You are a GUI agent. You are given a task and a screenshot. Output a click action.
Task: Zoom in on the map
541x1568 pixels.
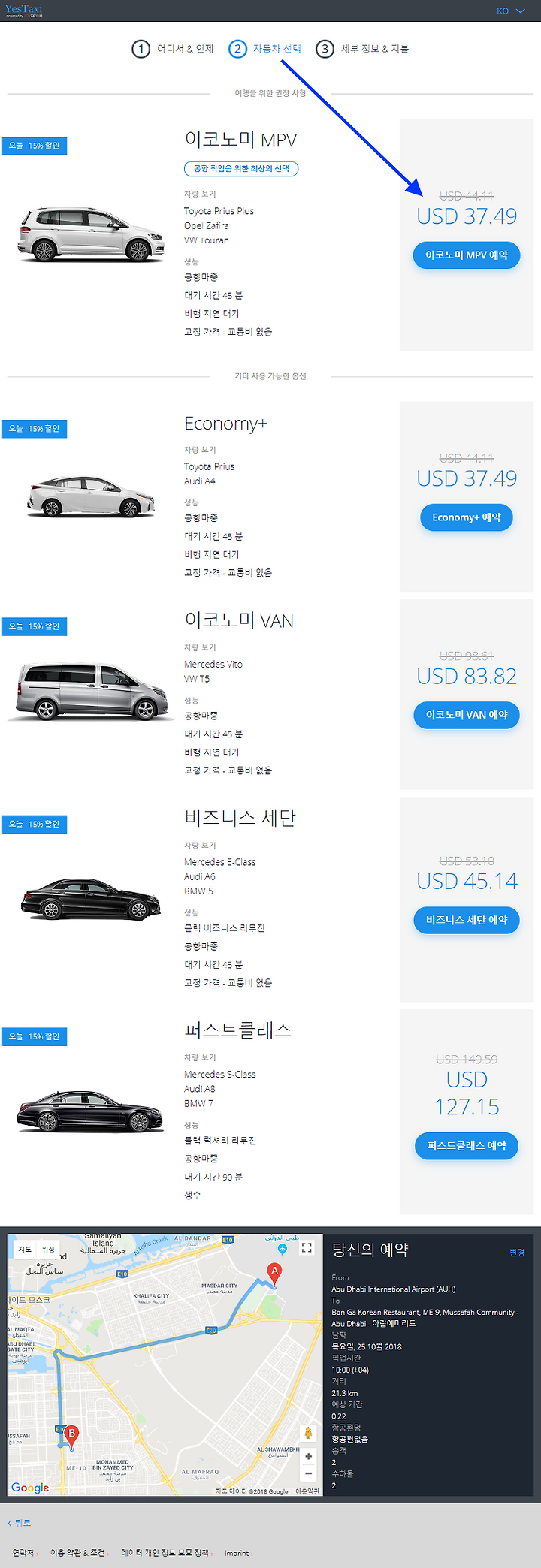pos(308,1456)
